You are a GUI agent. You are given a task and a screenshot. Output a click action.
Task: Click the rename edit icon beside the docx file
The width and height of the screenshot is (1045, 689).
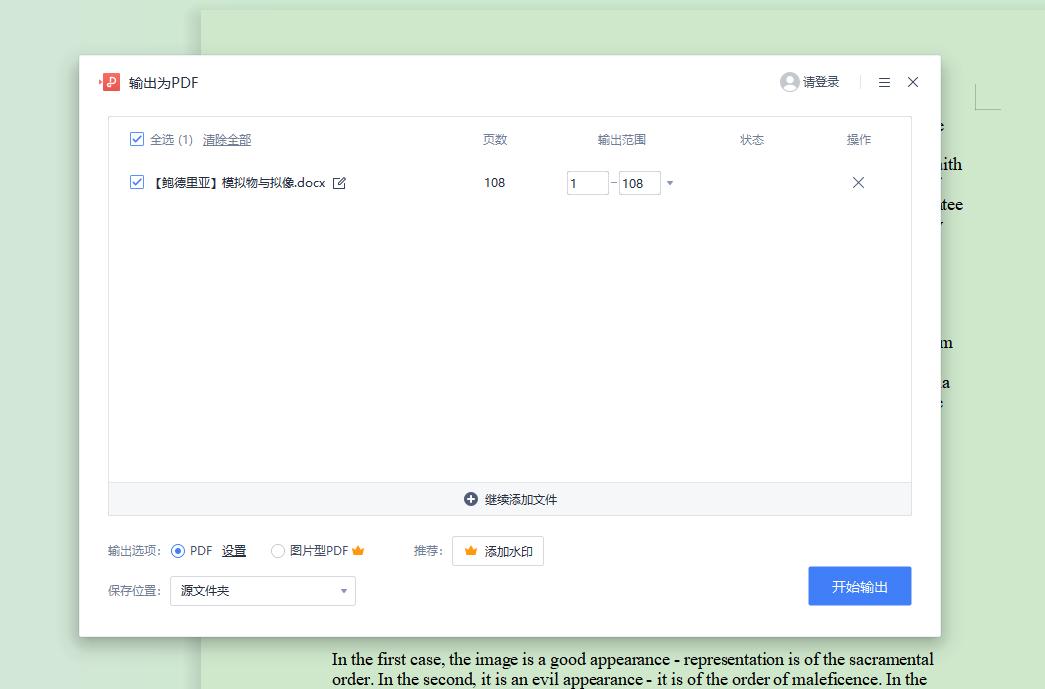tap(339, 183)
